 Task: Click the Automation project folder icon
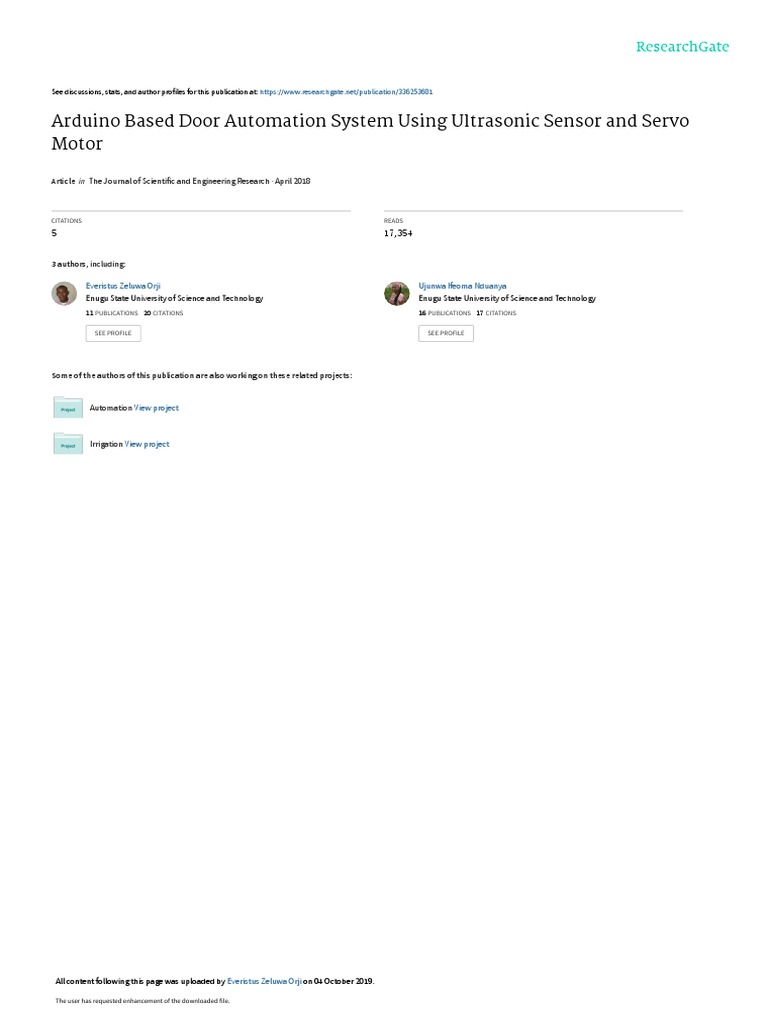coord(68,408)
